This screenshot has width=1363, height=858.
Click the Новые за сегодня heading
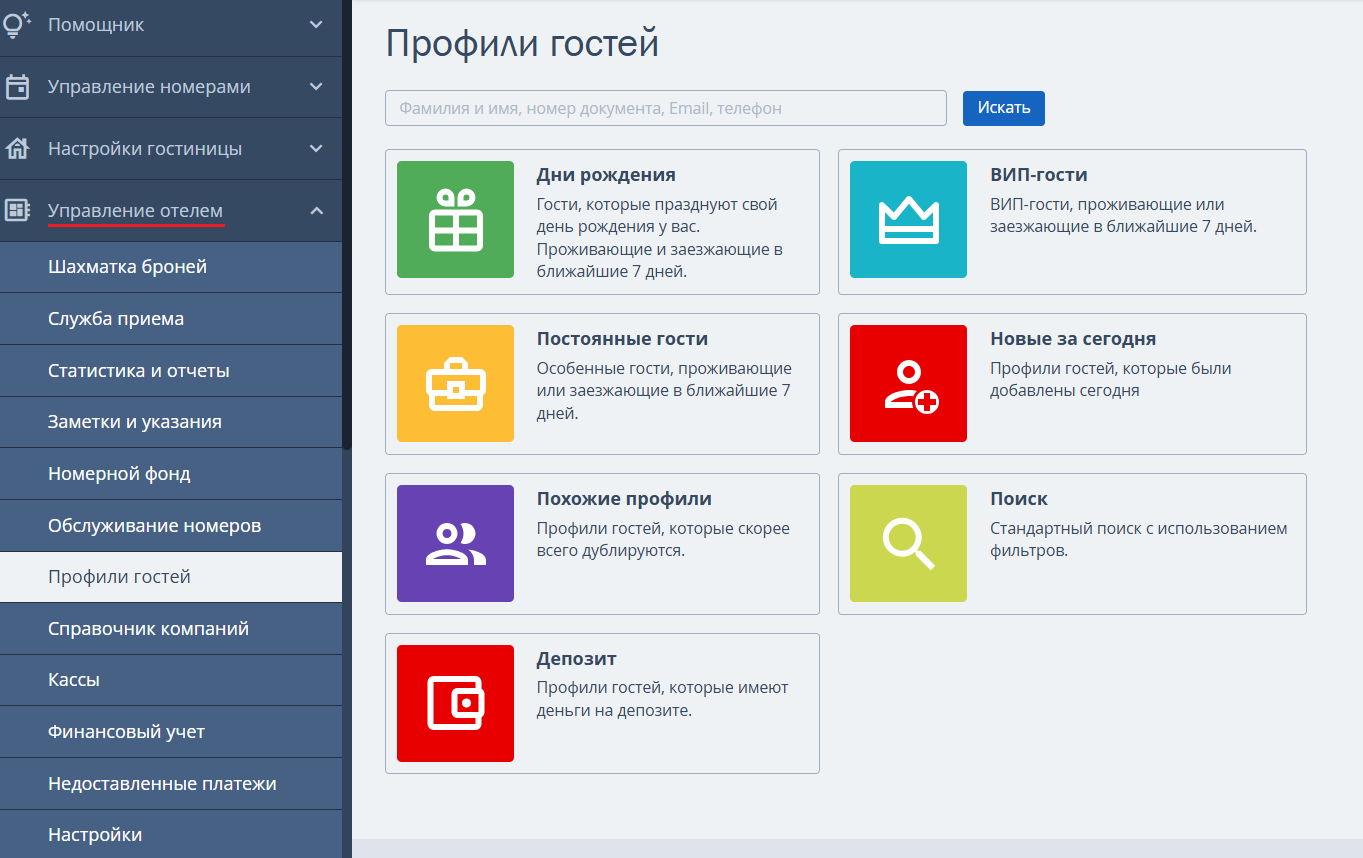tap(1073, 339)
